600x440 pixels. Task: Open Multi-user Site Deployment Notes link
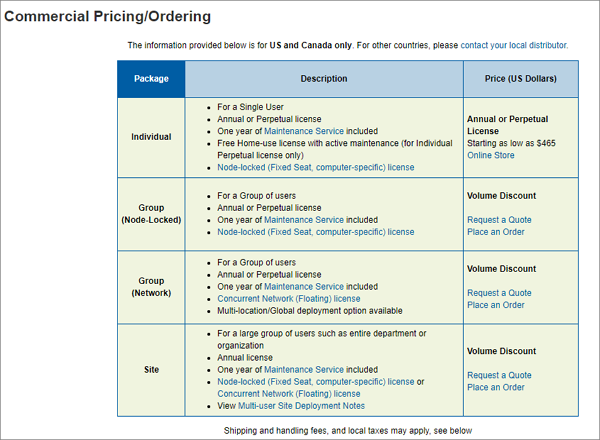[x=301, y=406]
